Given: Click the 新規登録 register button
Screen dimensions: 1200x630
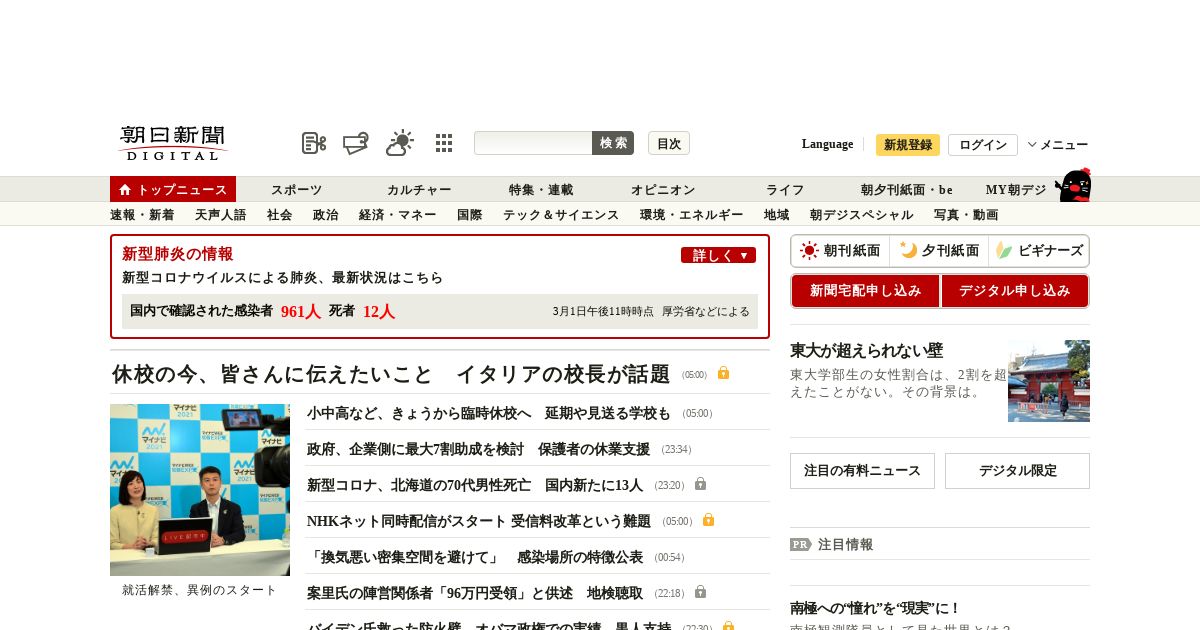Looking at the screenshot, I should coord(908,145).
